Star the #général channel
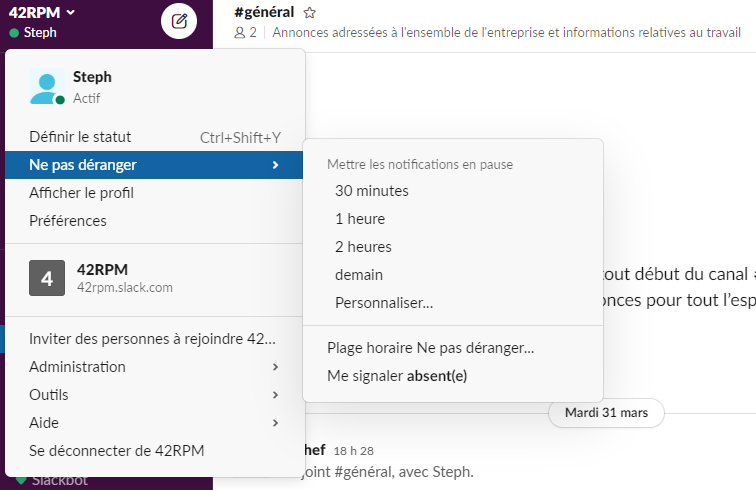756x490 pixels. pyautogui.click(x=310, y=13)
